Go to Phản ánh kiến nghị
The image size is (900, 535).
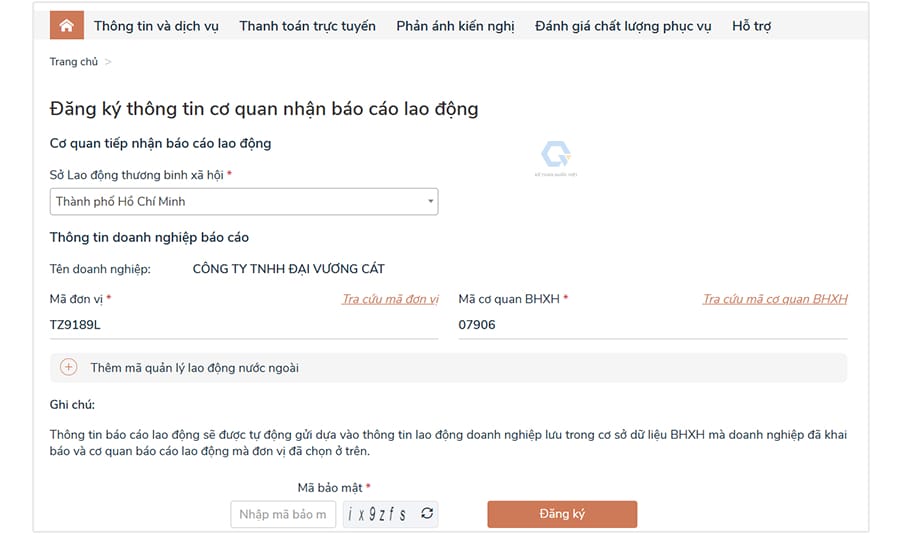(455, 26)
